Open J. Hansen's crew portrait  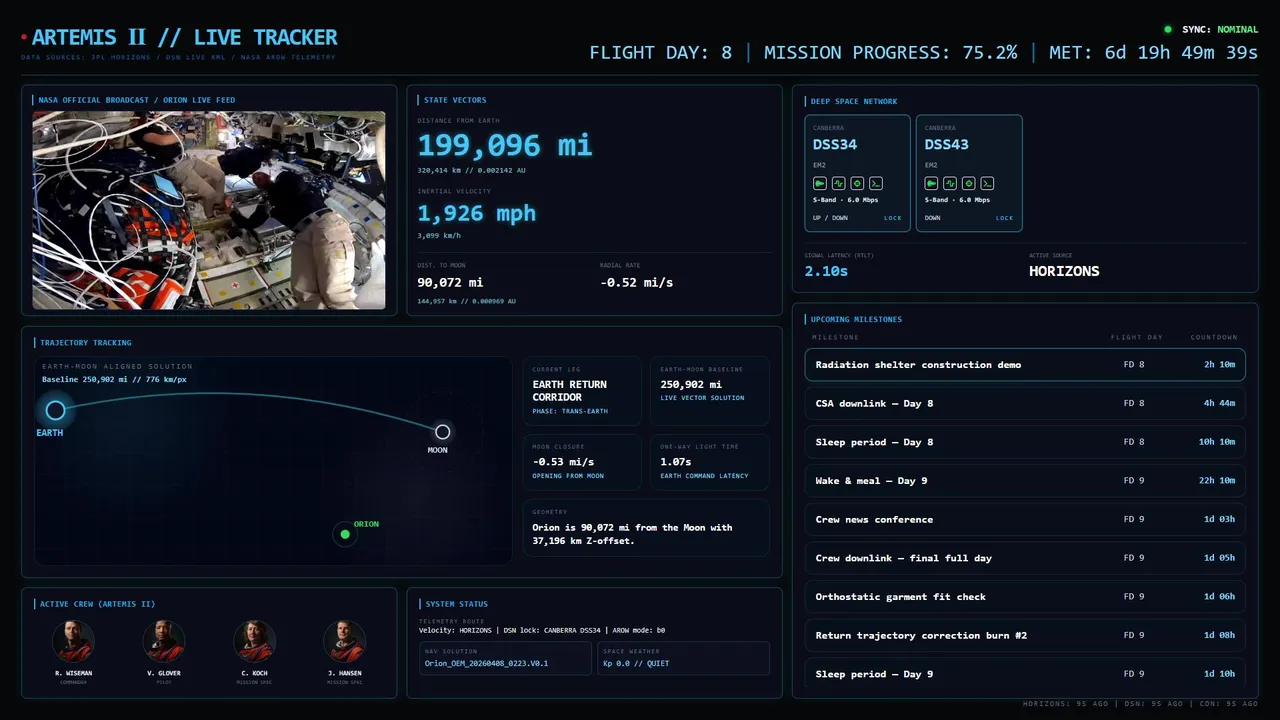345,641
